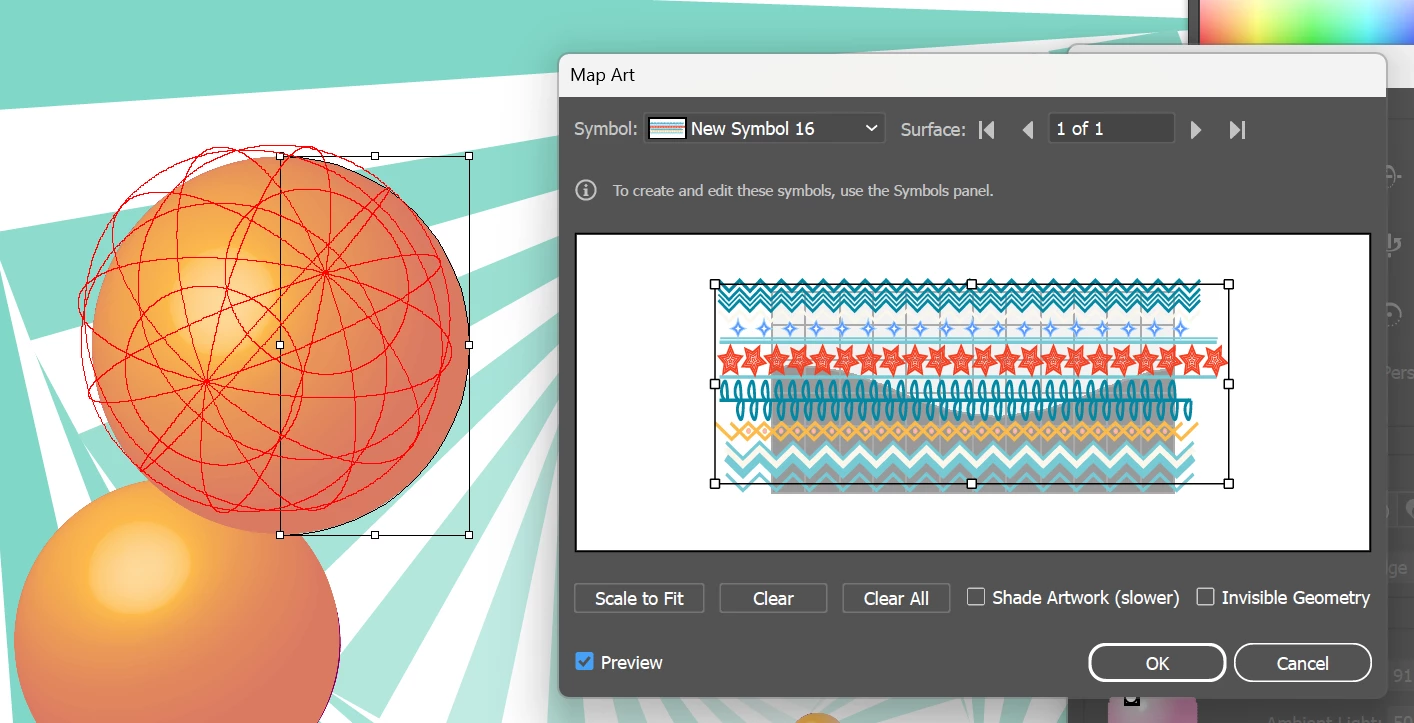
Task: Enable Shade Artwork (slower) checkbox
Action: coord(976,597)
